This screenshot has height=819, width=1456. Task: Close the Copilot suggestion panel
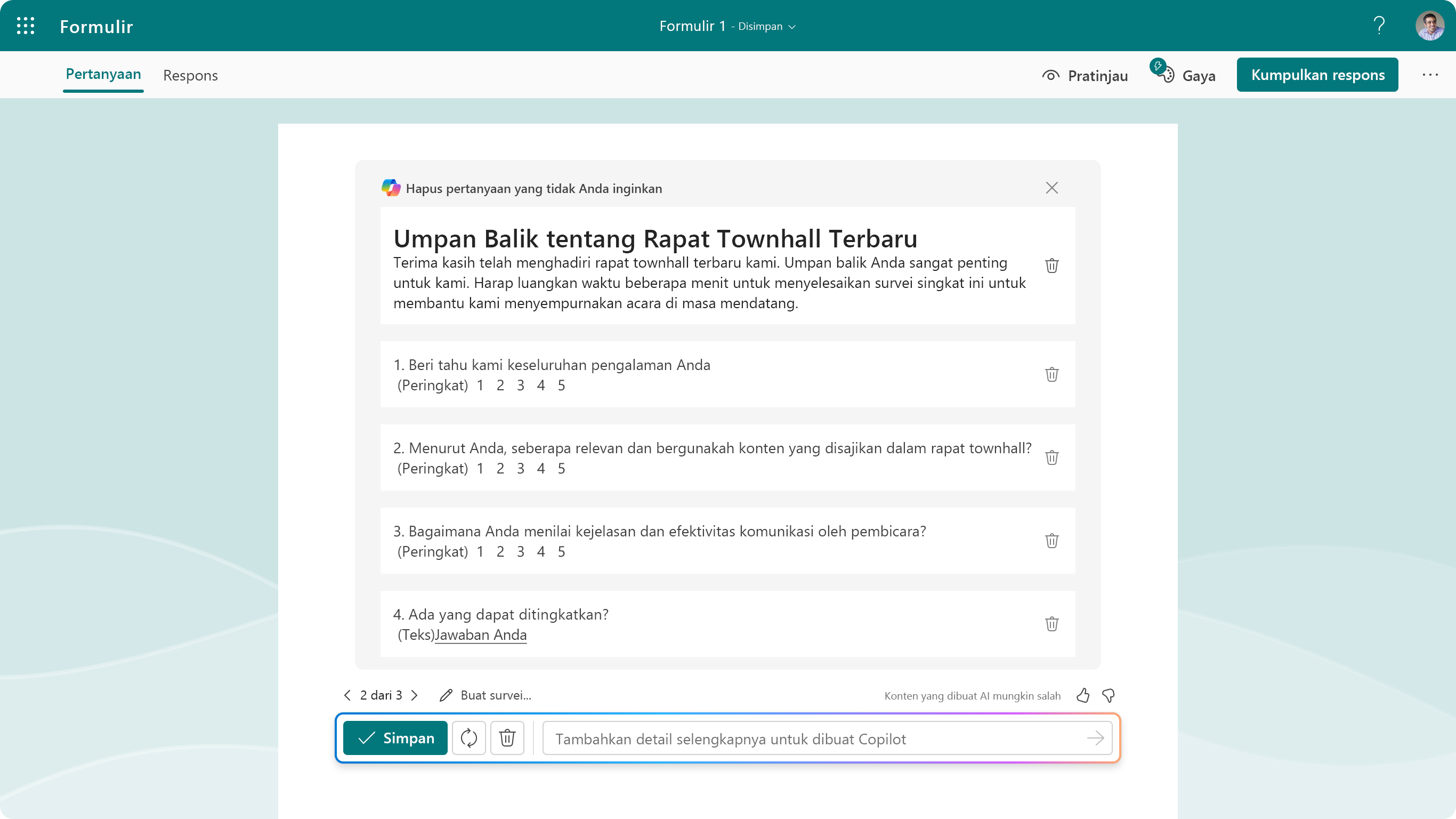[1051, 188]
